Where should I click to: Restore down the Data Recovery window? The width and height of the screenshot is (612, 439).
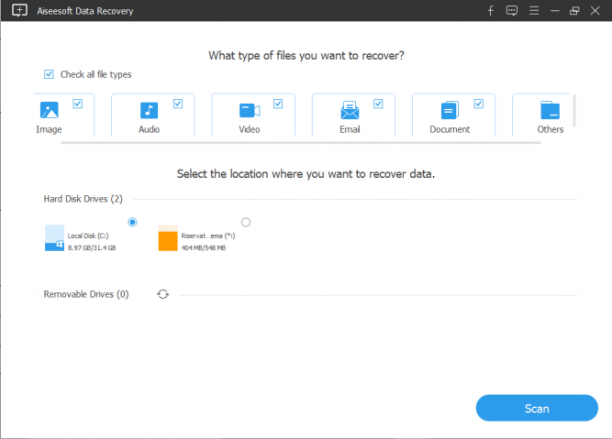coord(575,11)
